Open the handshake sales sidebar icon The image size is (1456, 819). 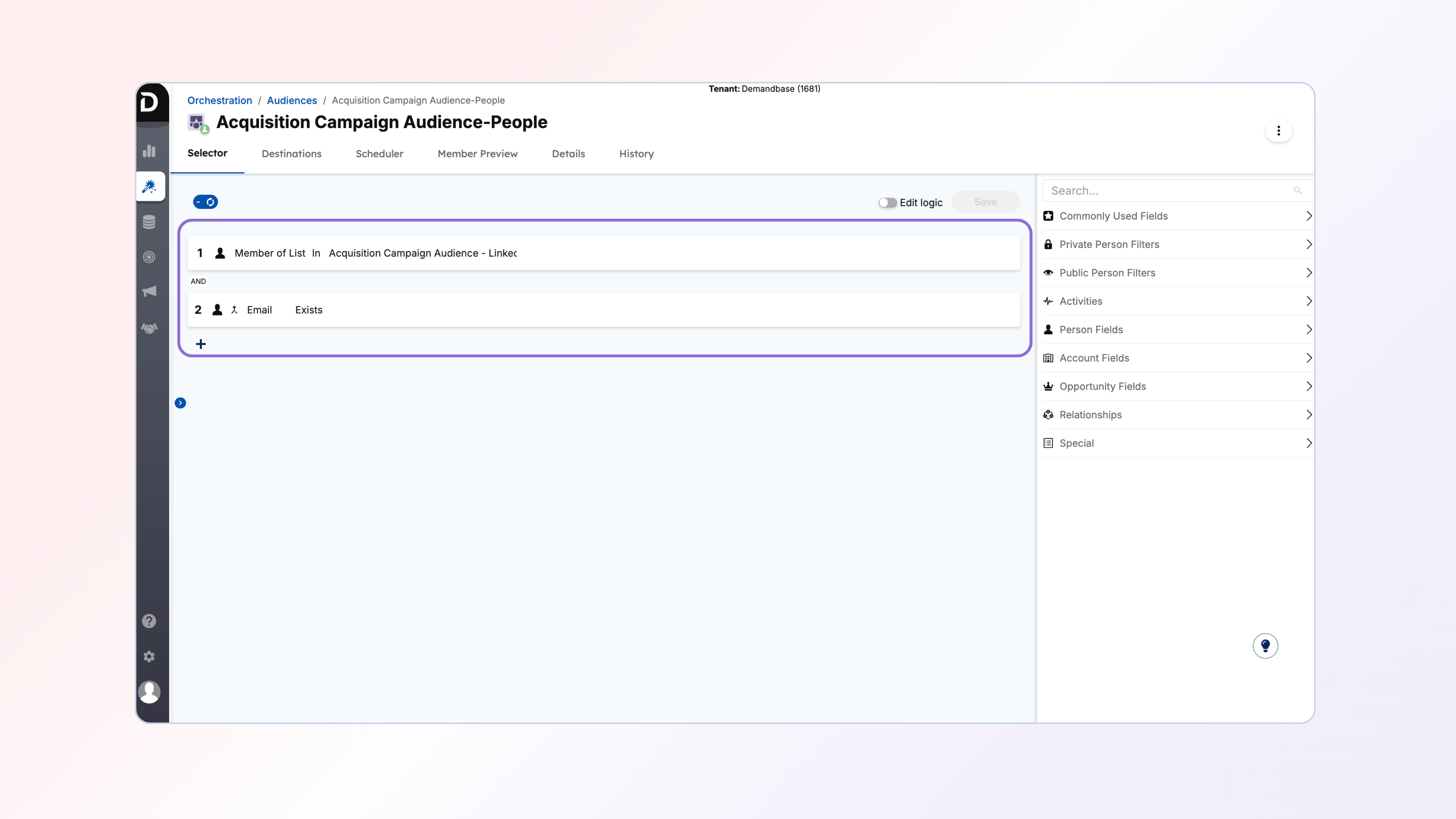pos(149,328)
